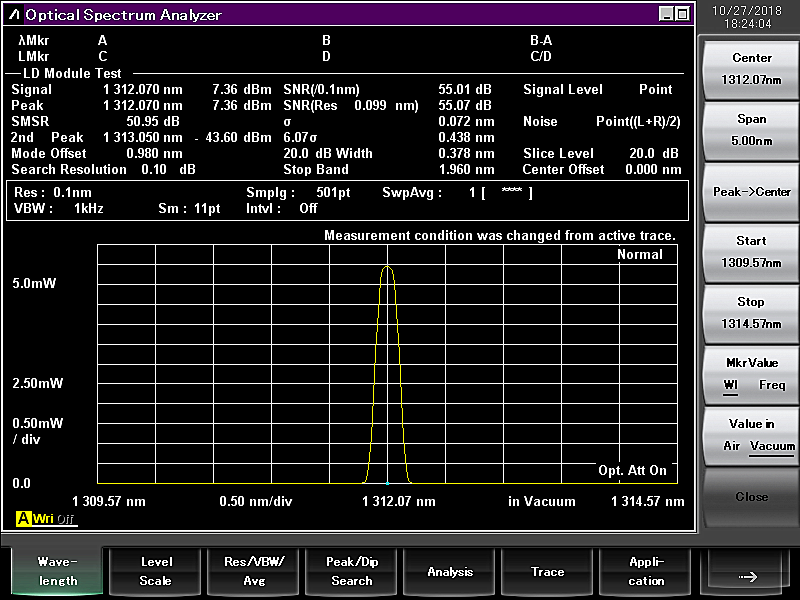
Task: Toggle MkrValue between Wl and Freq
Action: pos(751,374)
